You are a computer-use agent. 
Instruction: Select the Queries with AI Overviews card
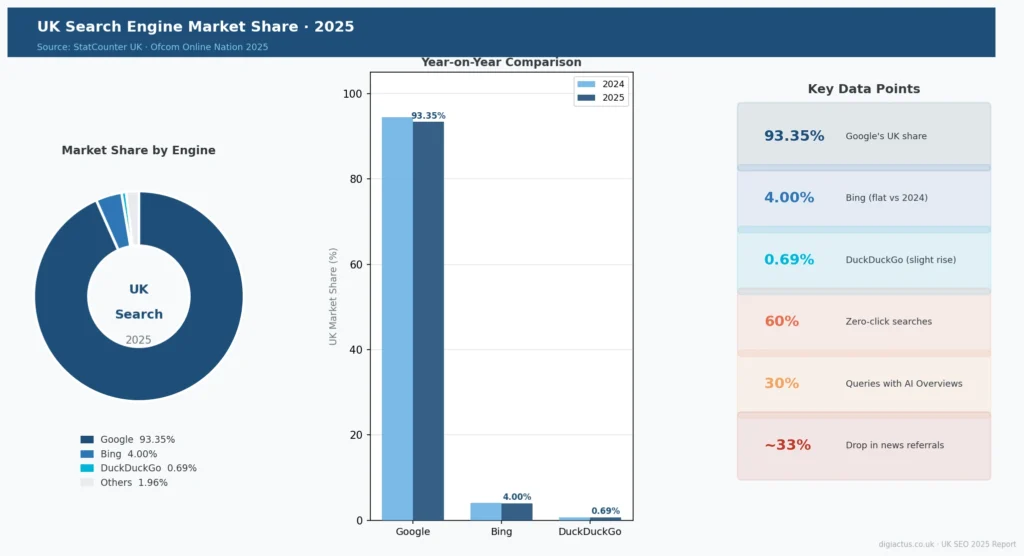coord(863,384)
